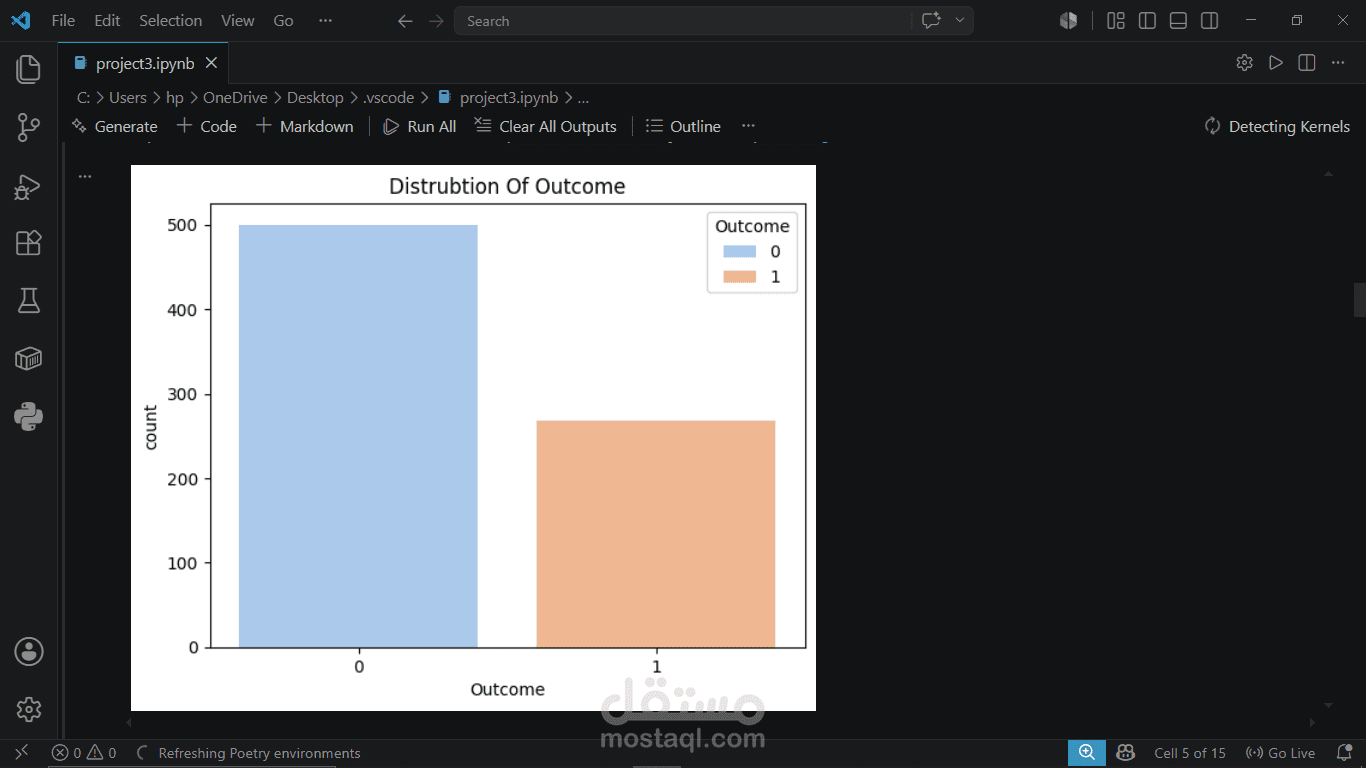This screenshot has width=1366, height=768.
Task: Open the Edit menu
Action: click(x=107, y=20)
